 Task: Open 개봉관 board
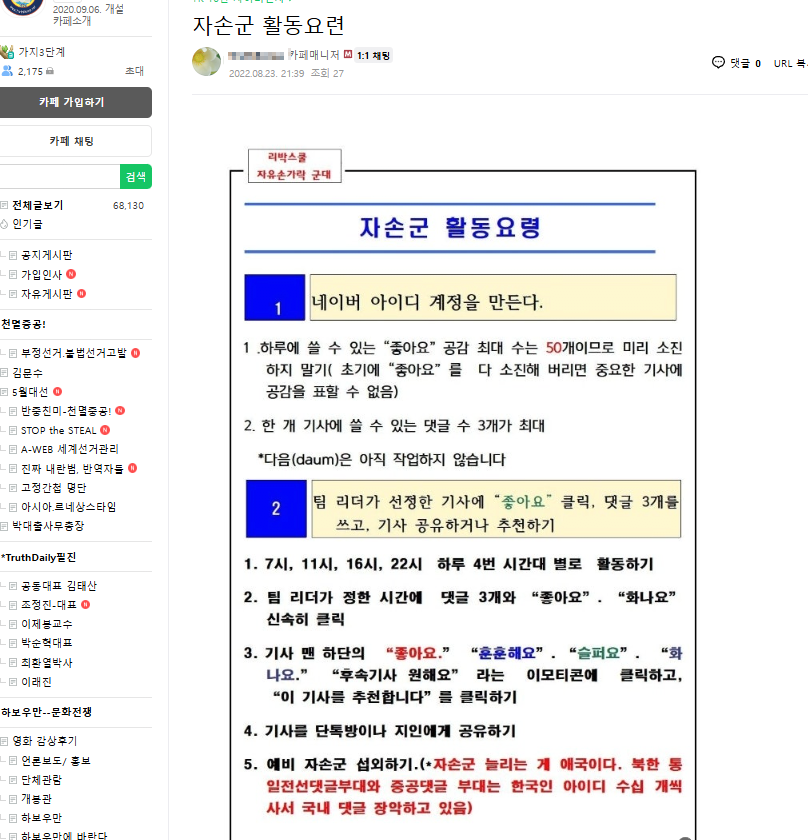click(x=36, y=799)
